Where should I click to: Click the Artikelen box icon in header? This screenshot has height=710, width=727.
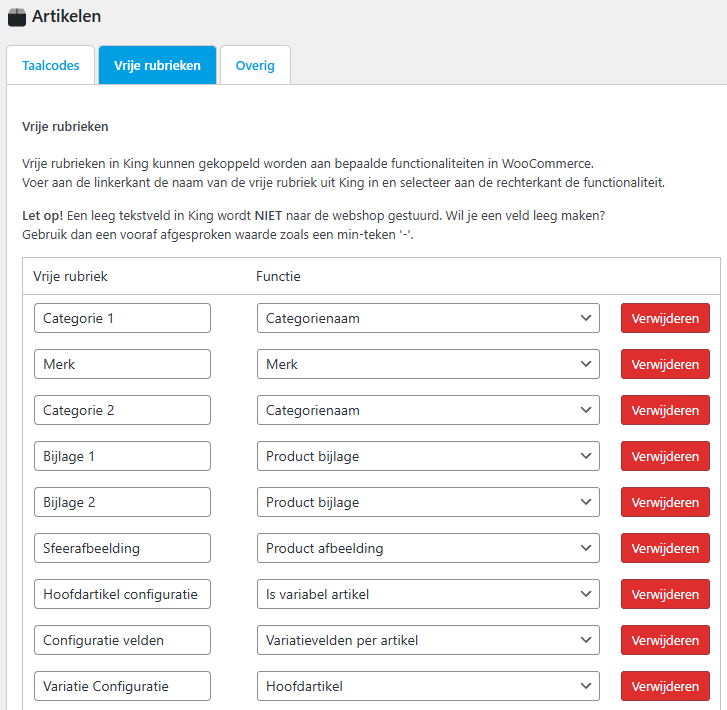click(16, 17)
